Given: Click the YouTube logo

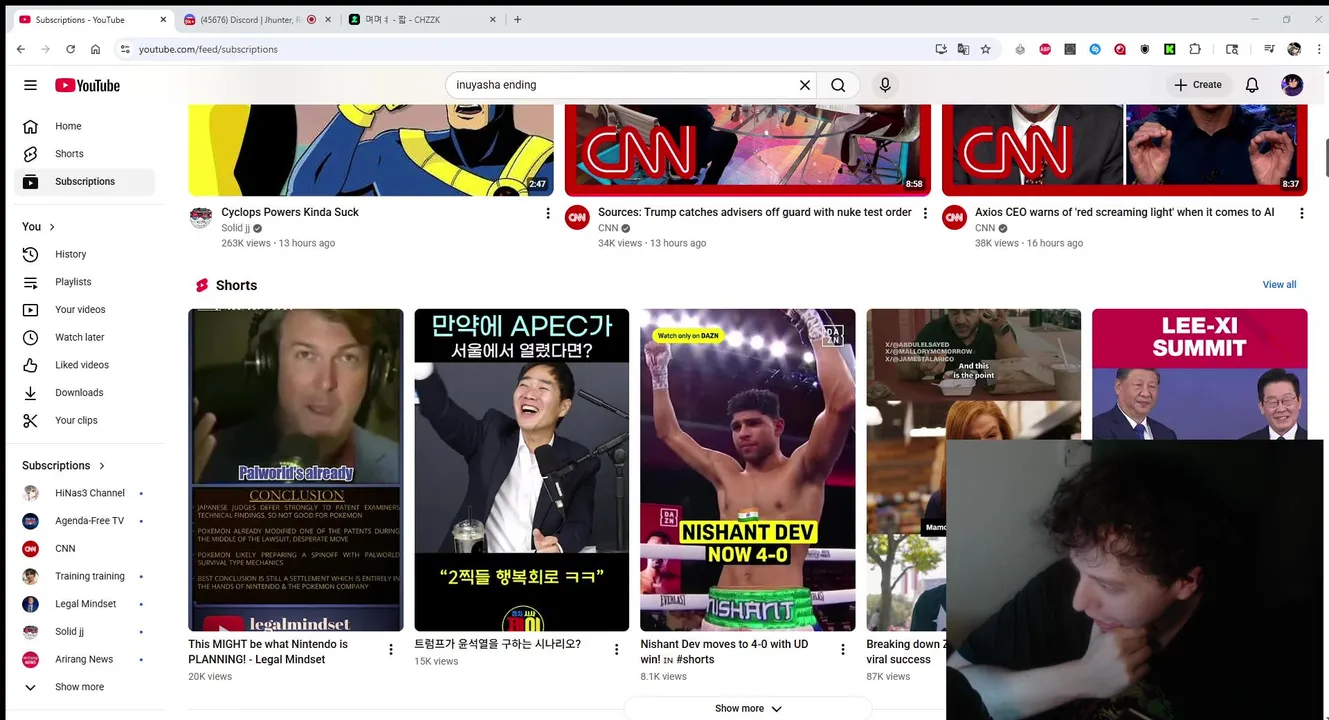Looking at the screenshot, I should coord(87,85).
